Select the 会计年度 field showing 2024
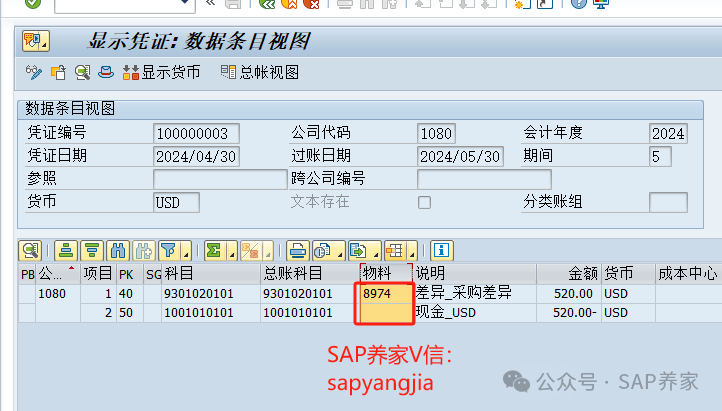Image resolution: width=722 pixels, height=411 pixels. 668,133
